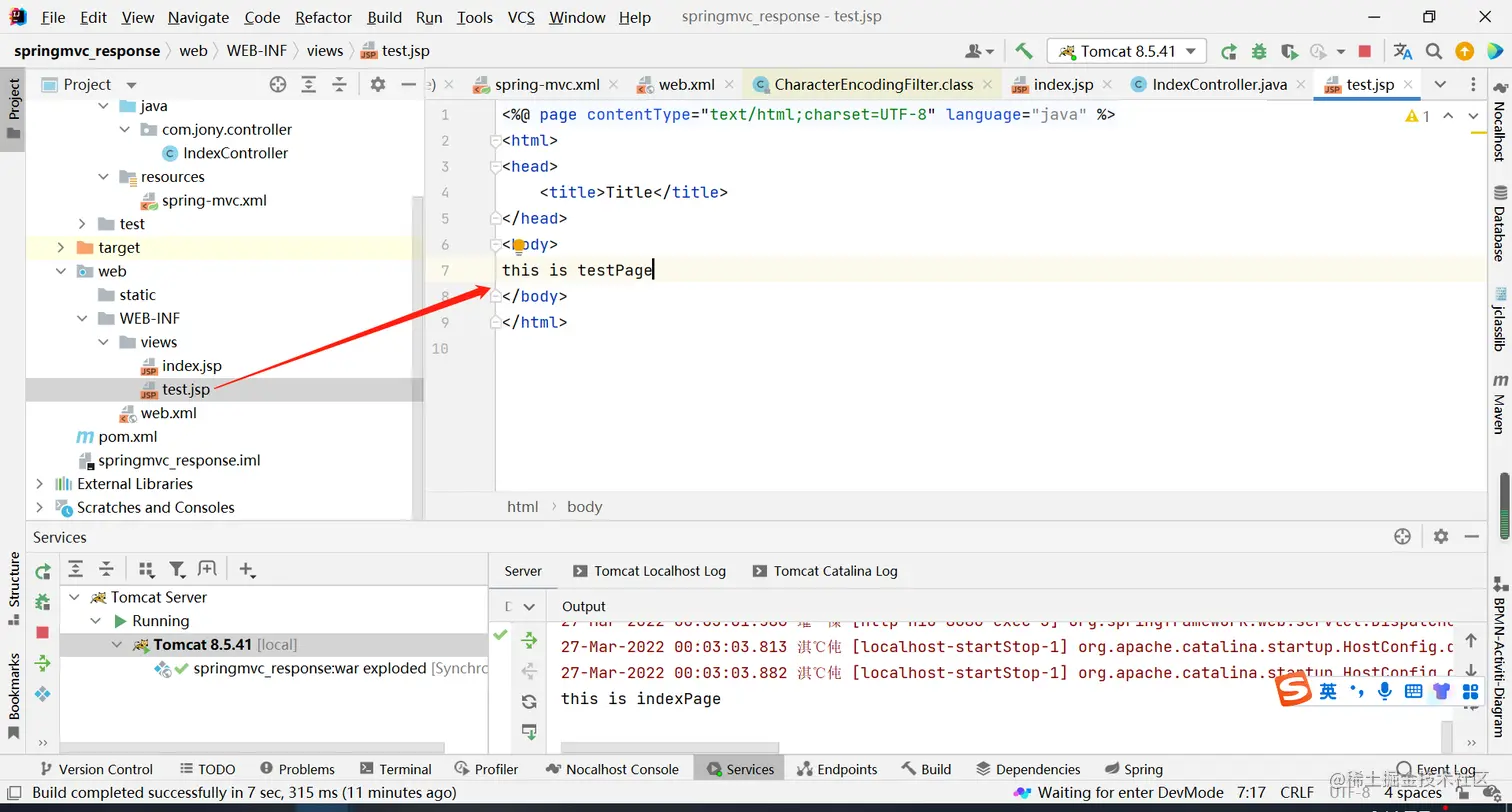The height and width of the screenshot is (812, 1512).
Task: Click the body breadcrumb below editor
Action: point(584,507)
